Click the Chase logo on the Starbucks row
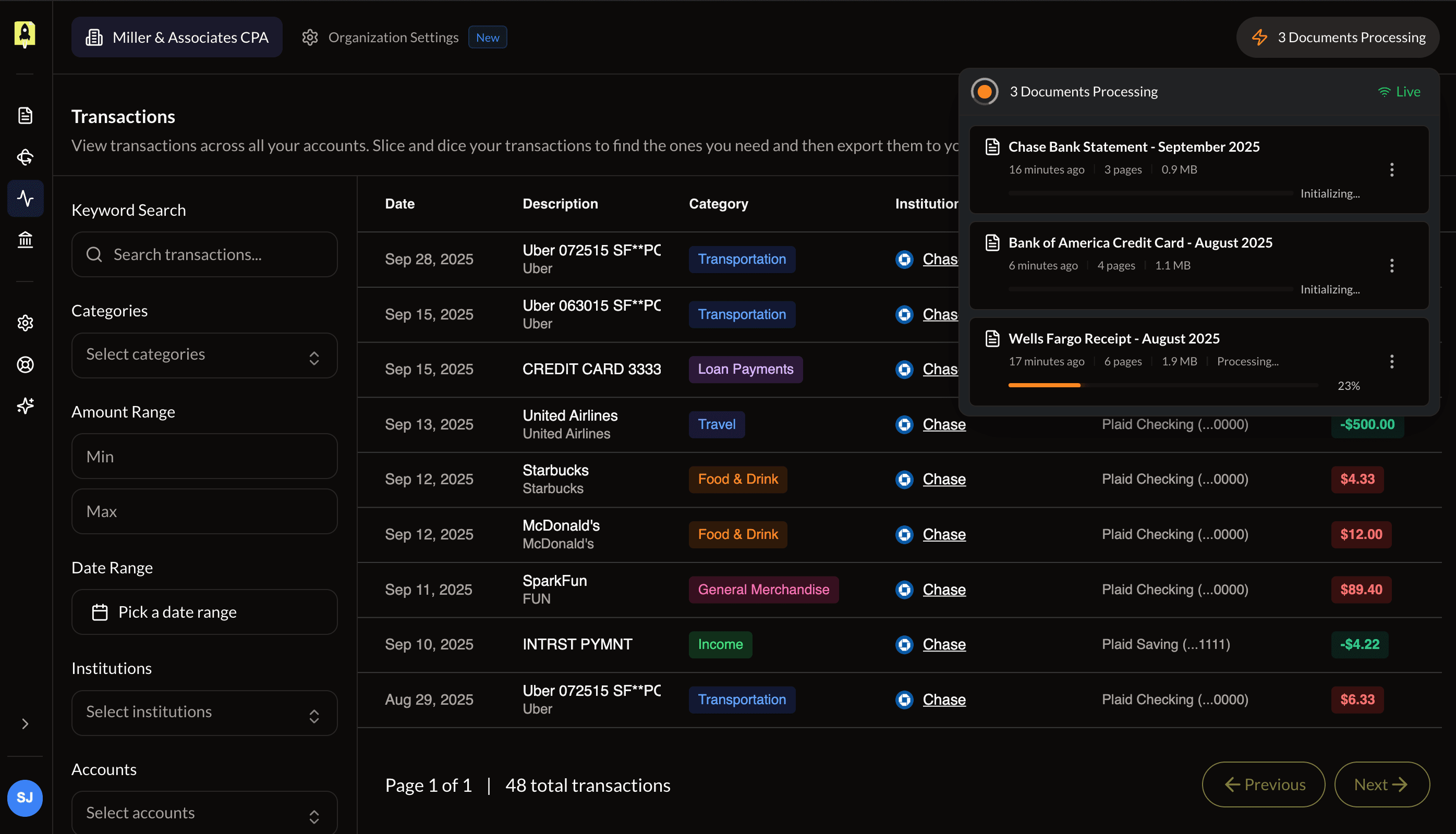Screen dimensions: 1456x834 click(x=904, y=480)
